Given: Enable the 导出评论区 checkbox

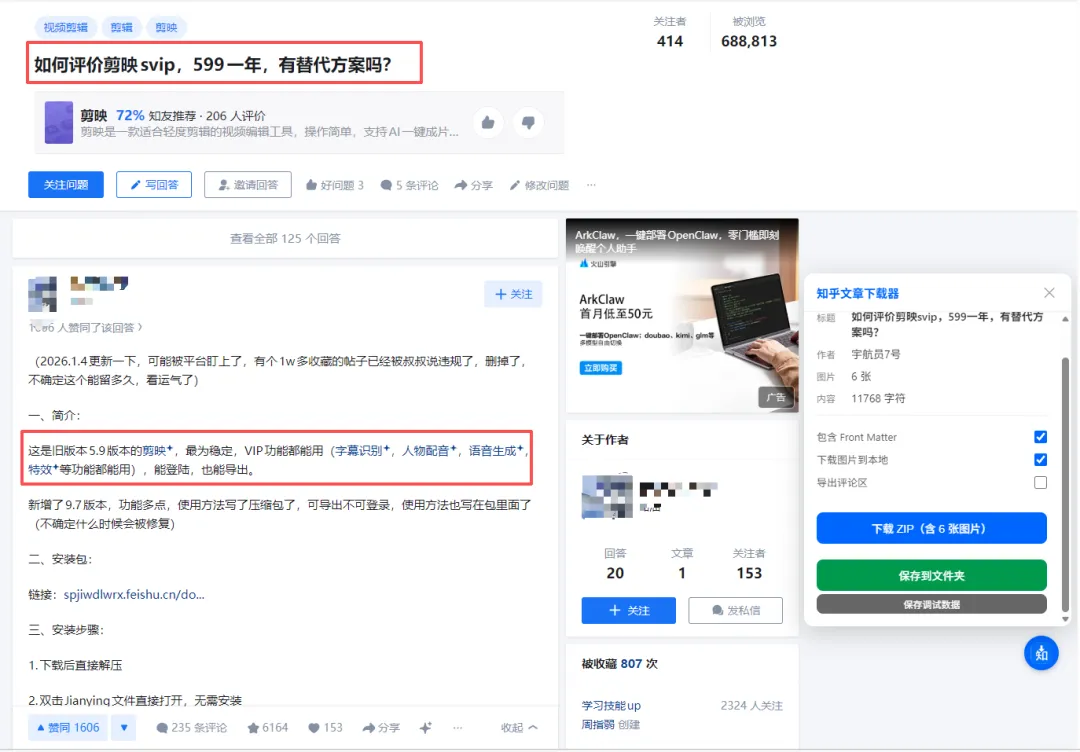Looking at the screenshot, I should point(1040,482).
